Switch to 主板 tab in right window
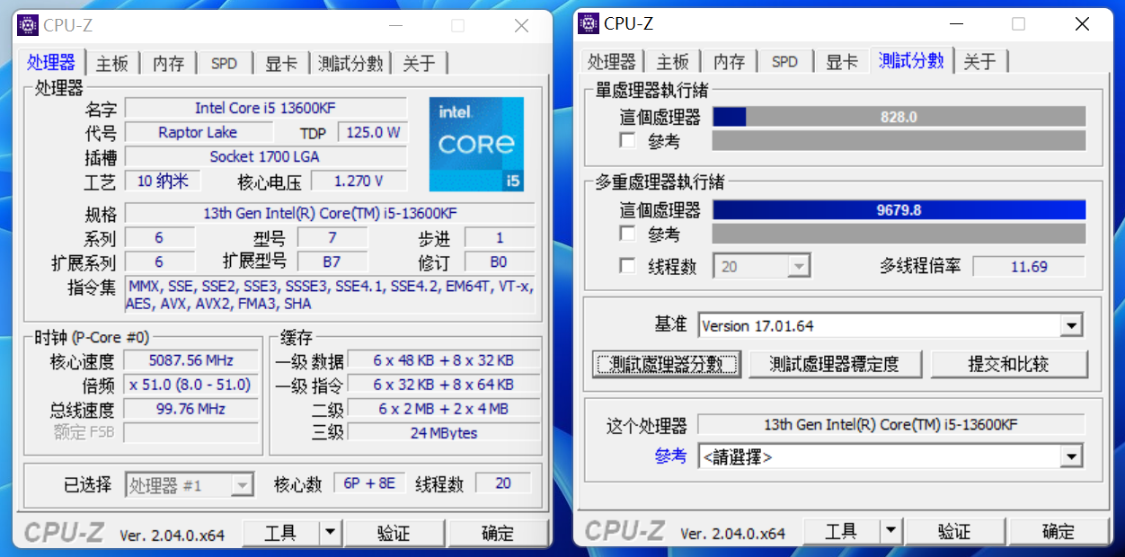The width and height of the screenshot is (1125, 557). tap(672, 62)
